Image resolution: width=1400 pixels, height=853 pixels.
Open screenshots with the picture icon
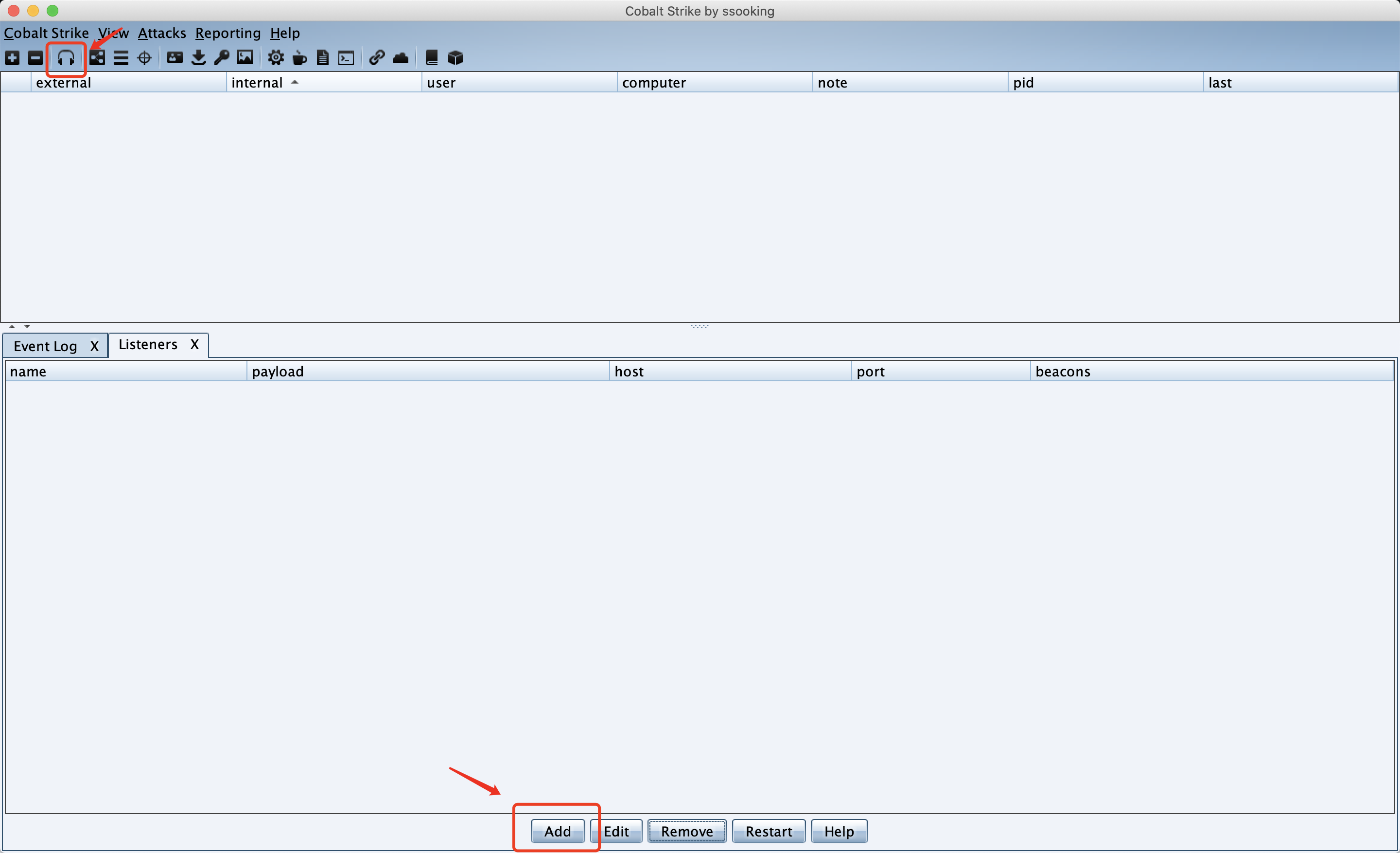point(245,58)
